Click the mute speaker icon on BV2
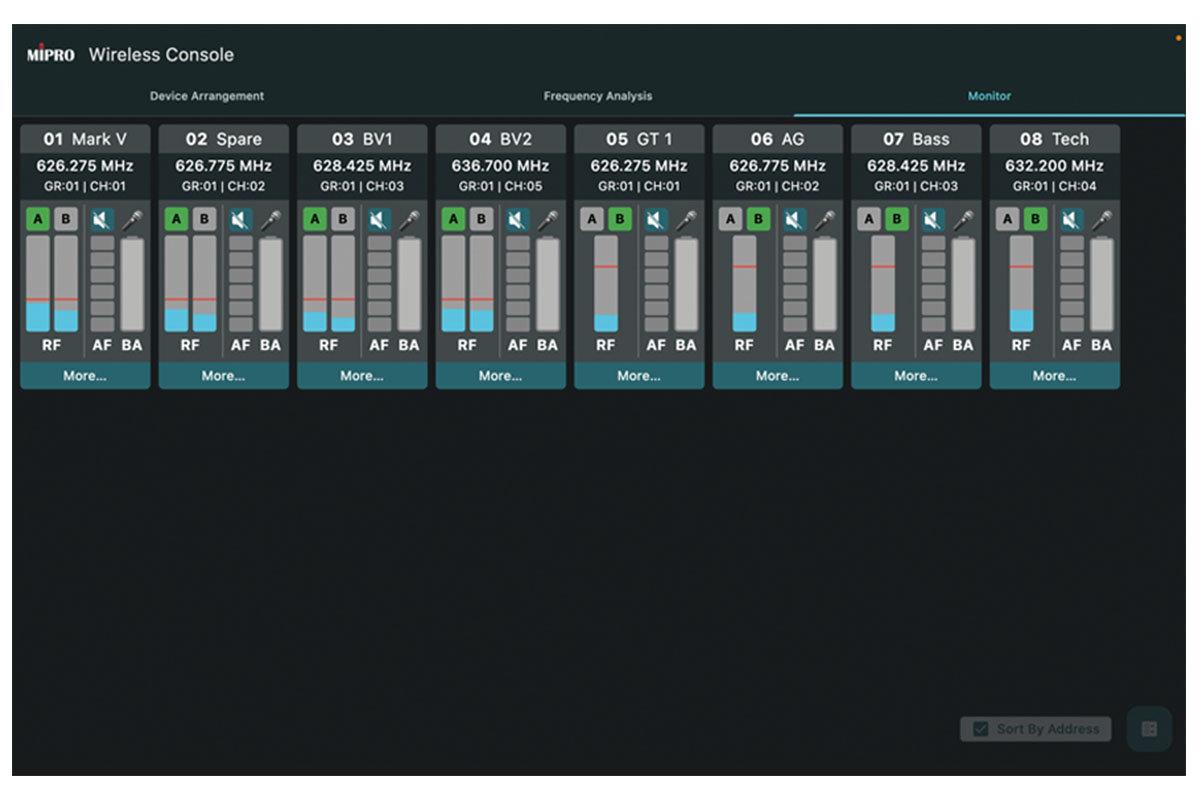The image size is (1200, 800). pyautogui.click(x=517, y=220)
